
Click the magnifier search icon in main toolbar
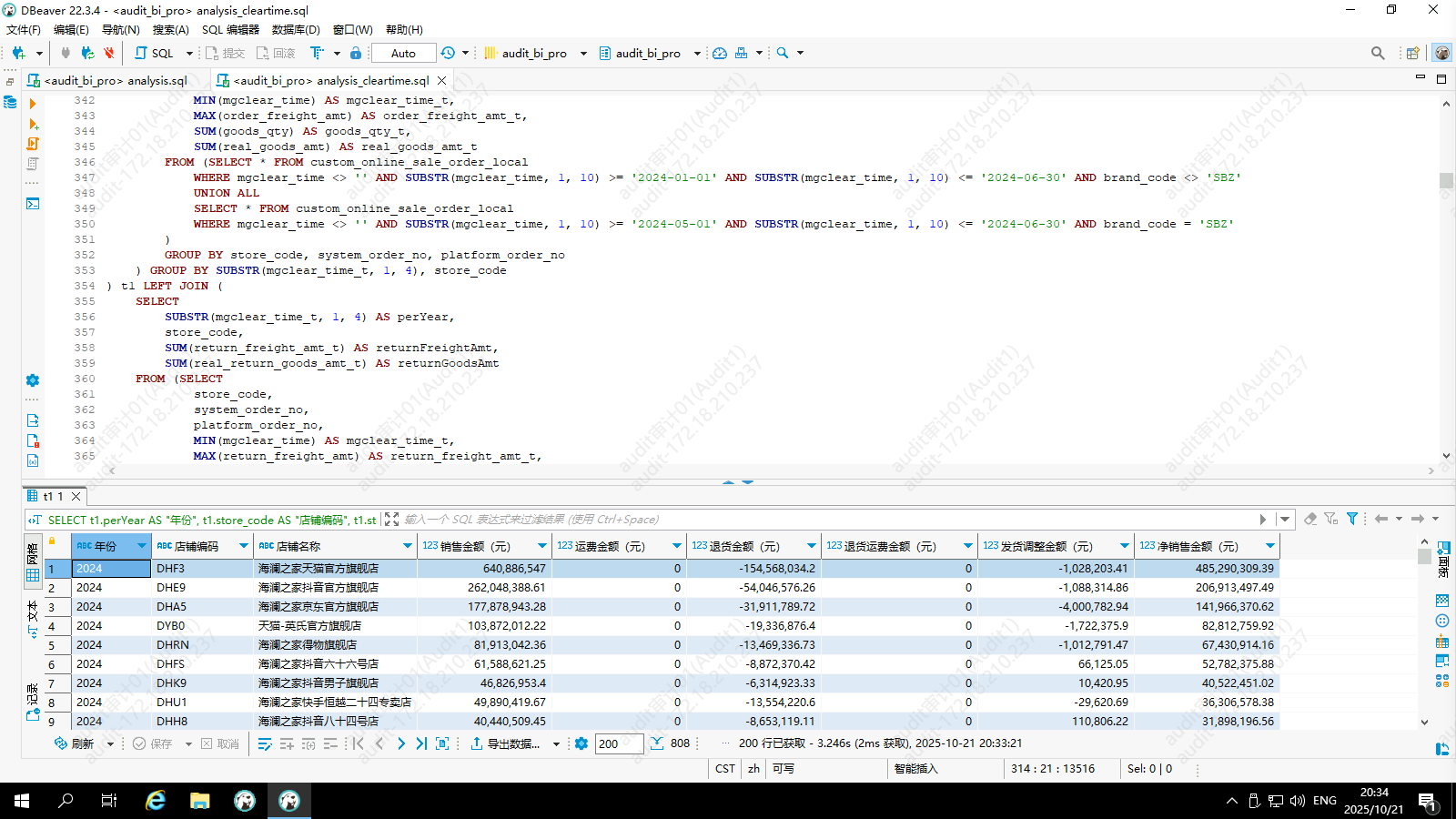click(x=783, y=53)
